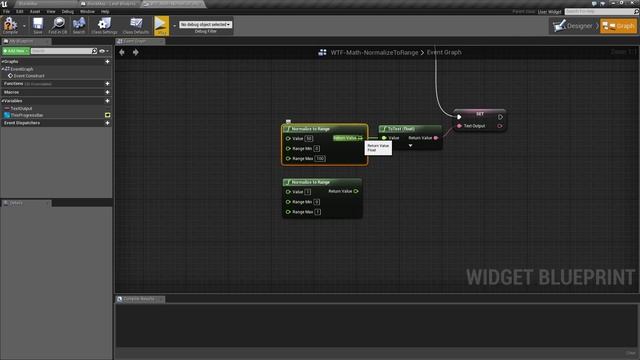Click Return Value pin on lower Normalize to Range

356,191
